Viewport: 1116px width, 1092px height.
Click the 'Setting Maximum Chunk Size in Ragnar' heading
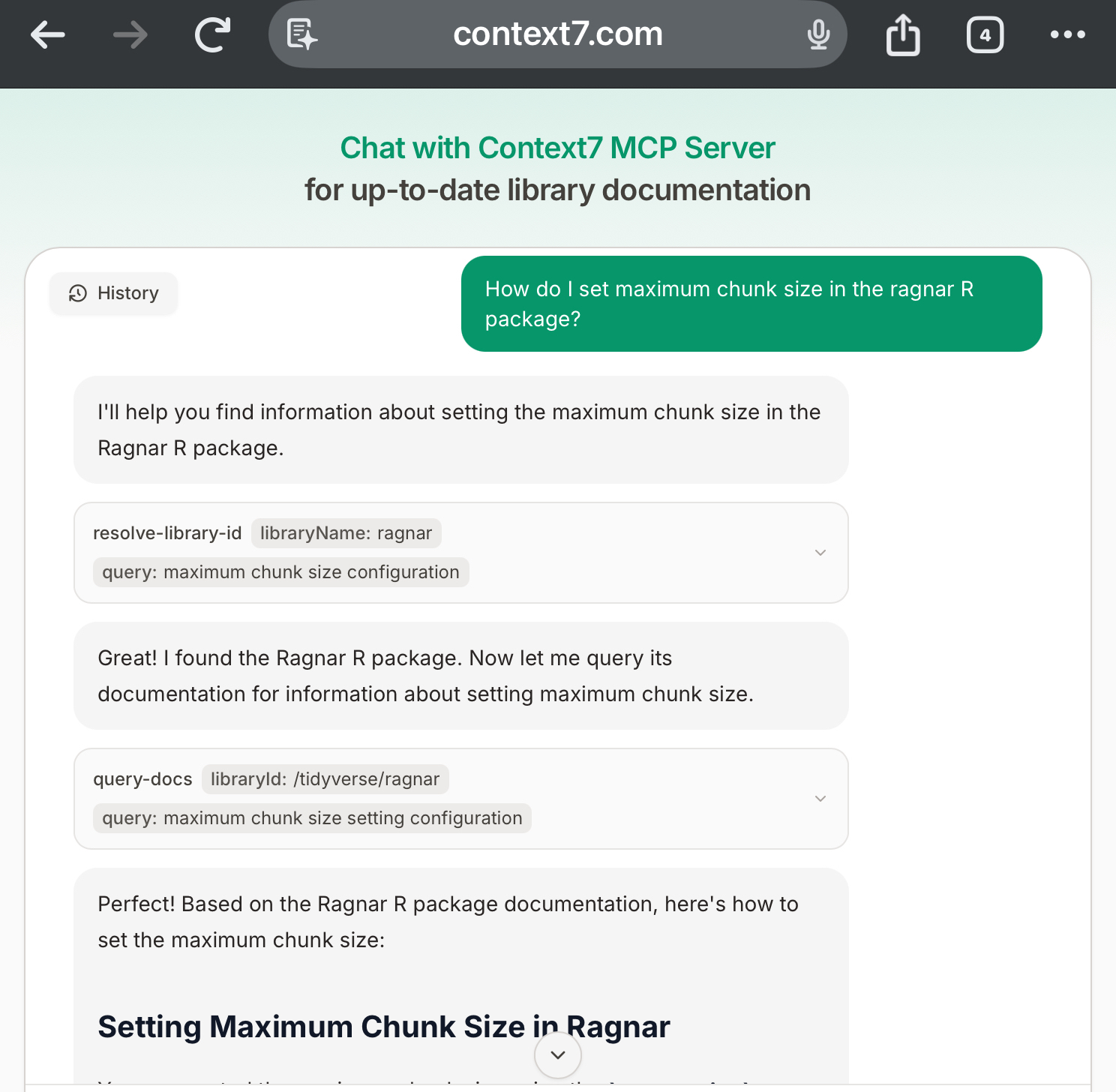pyautogui.click(x=383, y=1027)
